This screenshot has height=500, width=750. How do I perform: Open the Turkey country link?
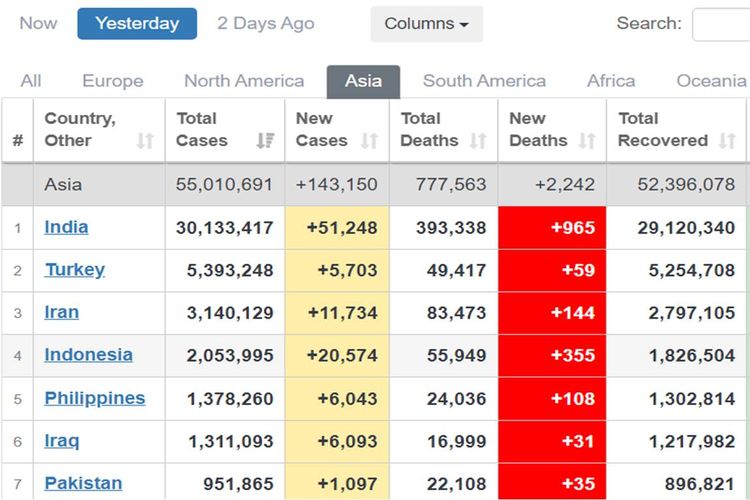pos(75,270)
